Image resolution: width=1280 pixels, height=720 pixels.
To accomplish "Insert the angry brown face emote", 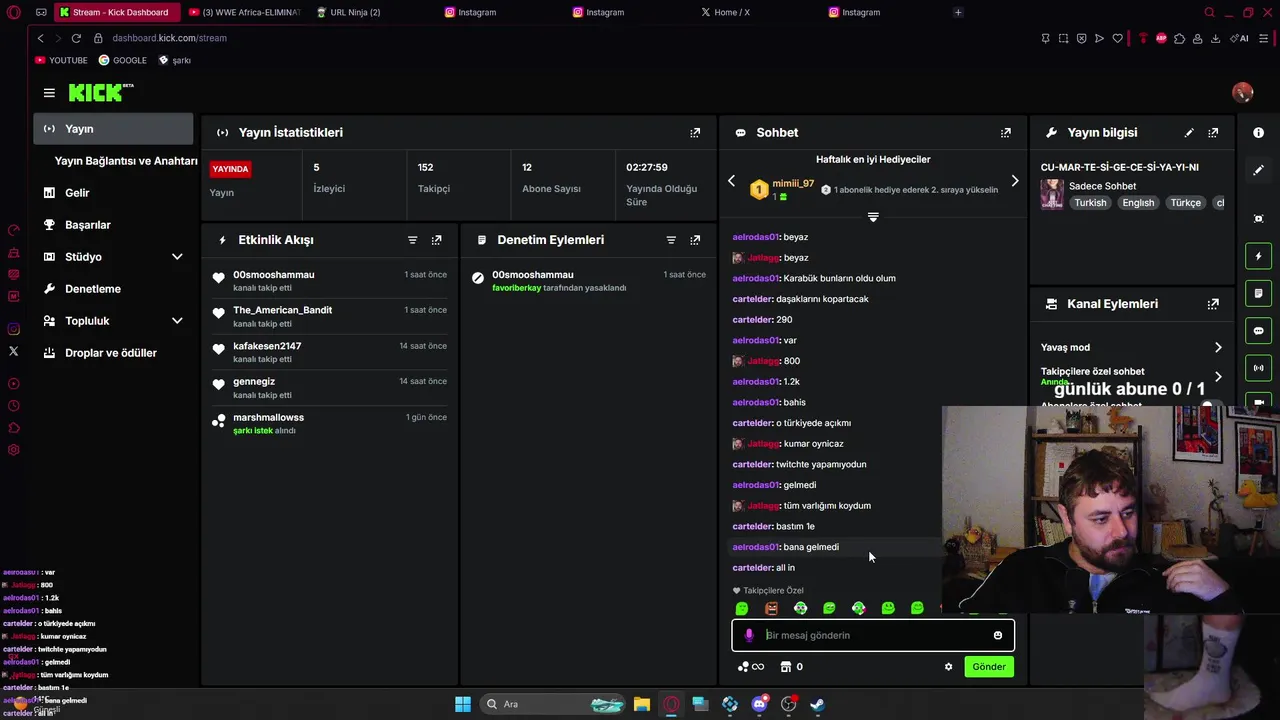I will coord(771,608).
